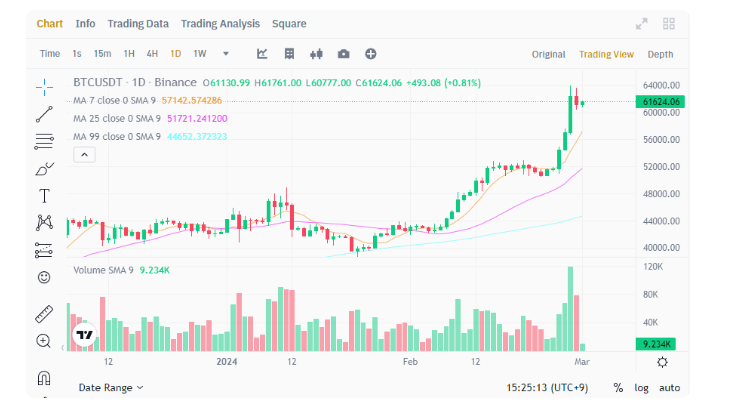This screenshot has height=416, width=729.
Task: Click the plus add icon
Action: [x=371, y=54]
